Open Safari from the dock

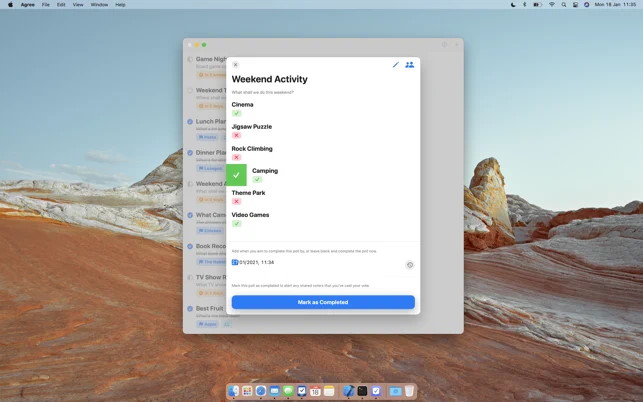[x=261, y=391]
